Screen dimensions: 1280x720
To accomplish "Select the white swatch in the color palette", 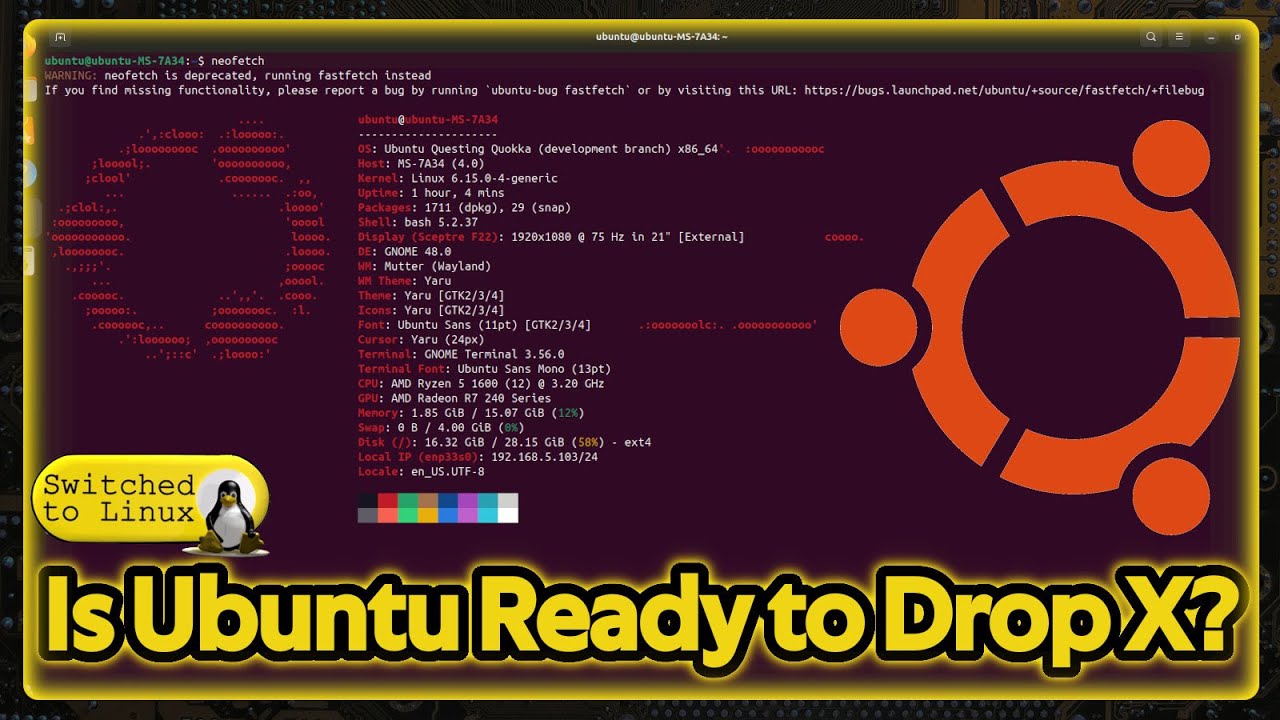I will point(508,515).
